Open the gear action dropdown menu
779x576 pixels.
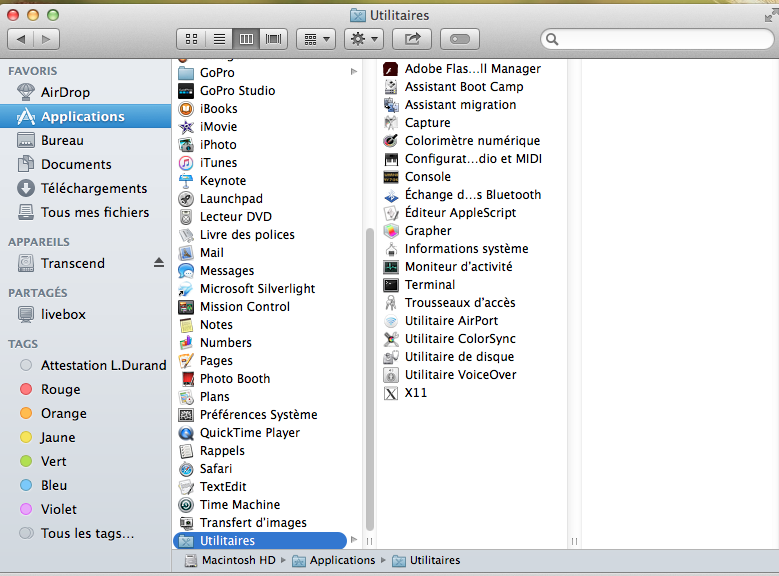[363, 39]
